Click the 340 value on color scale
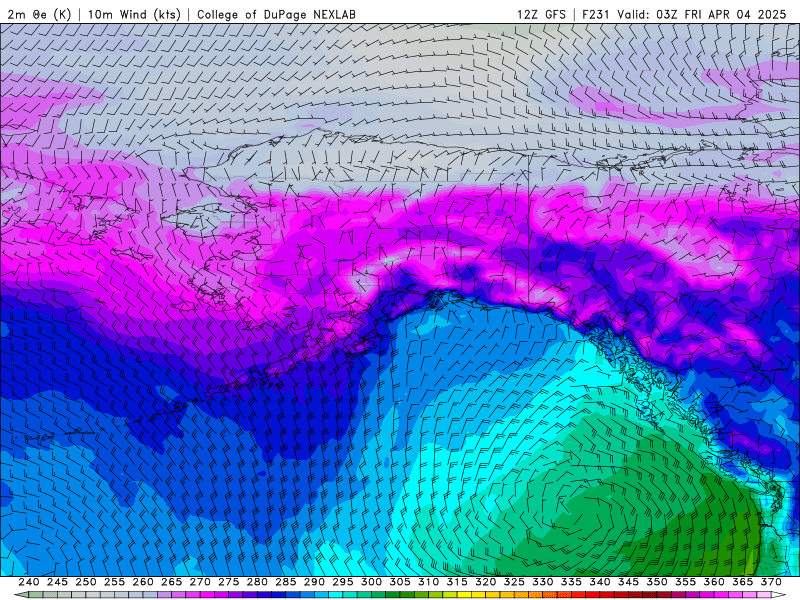 600,582
